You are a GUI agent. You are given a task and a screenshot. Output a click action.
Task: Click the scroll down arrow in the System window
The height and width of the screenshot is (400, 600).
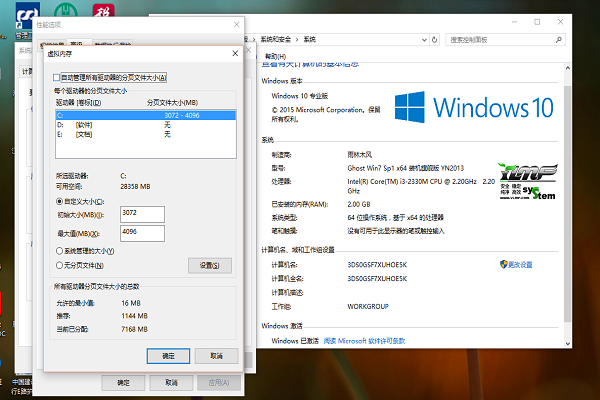coord(568,343)
